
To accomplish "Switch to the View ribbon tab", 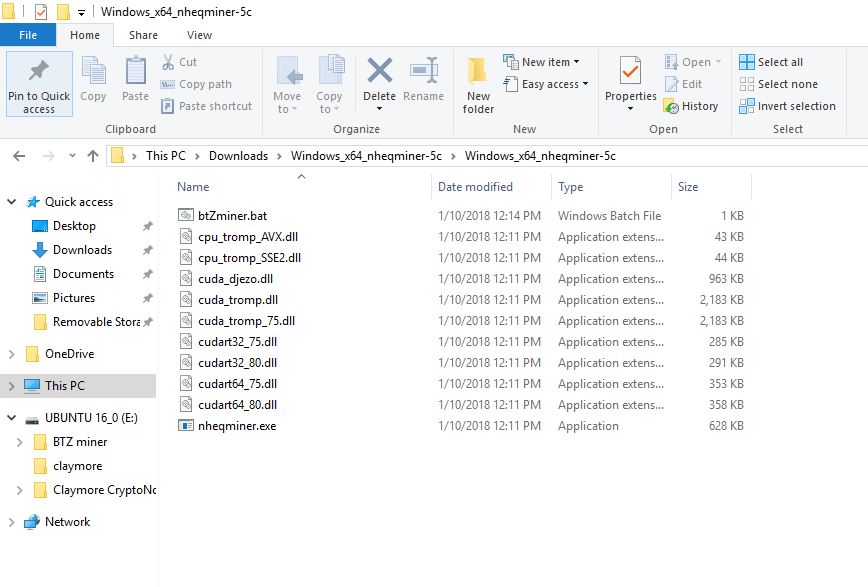I will click(x=199, y=35).
